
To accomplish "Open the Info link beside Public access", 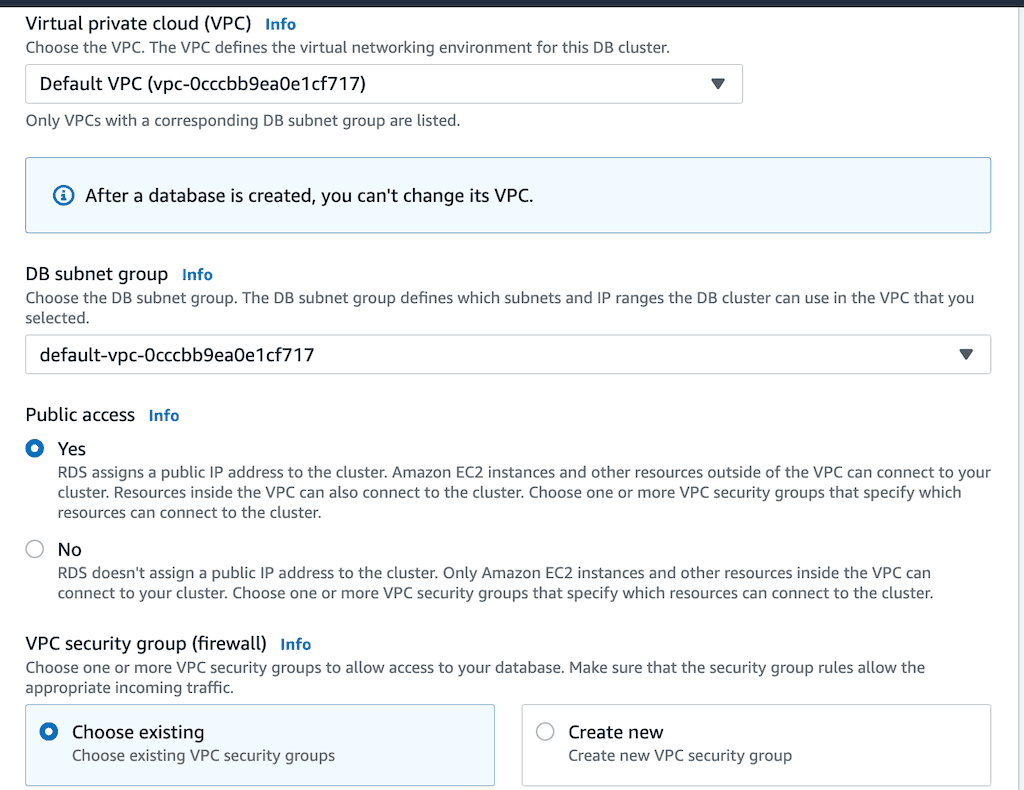I will (x=163, y=415).
